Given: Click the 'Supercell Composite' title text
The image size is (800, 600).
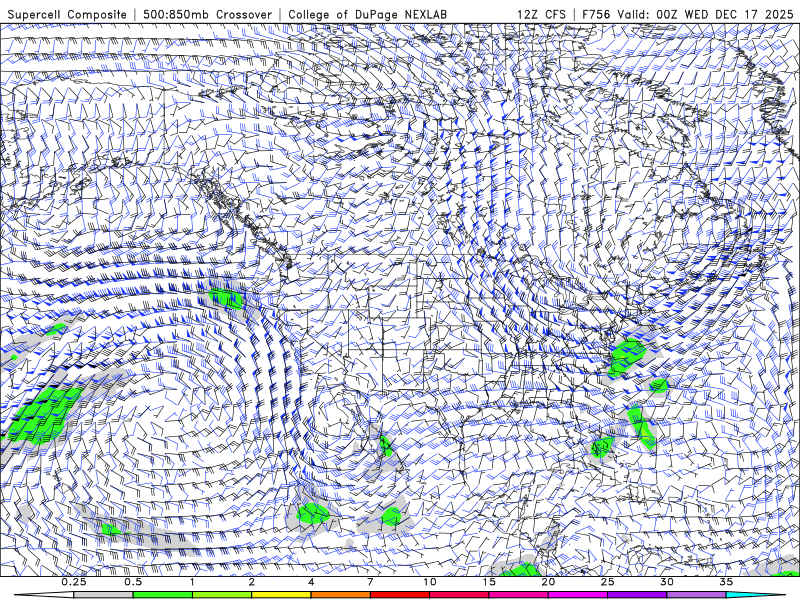Looking at the screenshot, I should click(67, 14).
